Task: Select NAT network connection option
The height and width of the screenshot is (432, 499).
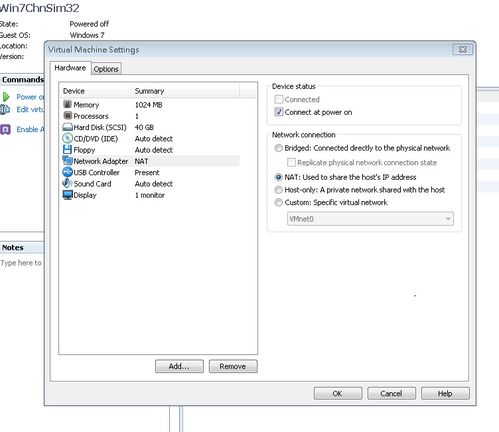Action: (x=278, y=177)
